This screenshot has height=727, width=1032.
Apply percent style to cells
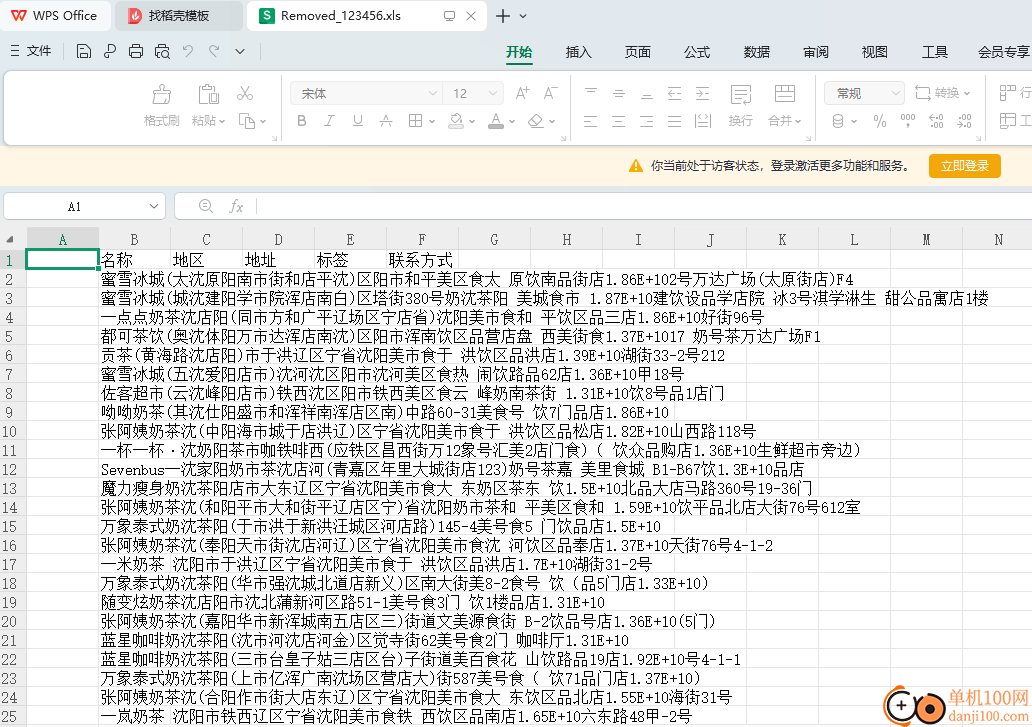pos(879,121)
